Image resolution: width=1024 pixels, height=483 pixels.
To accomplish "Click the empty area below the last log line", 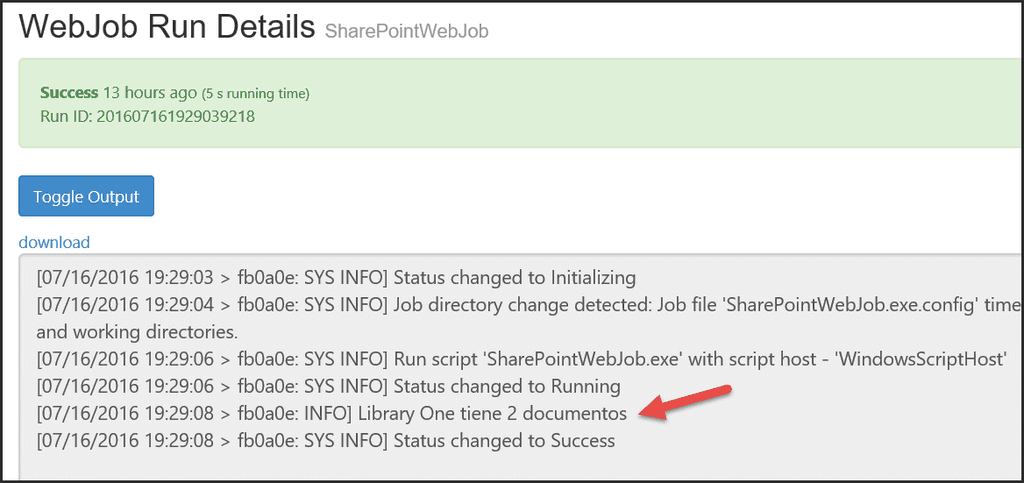I will click(x=500, y=465).
